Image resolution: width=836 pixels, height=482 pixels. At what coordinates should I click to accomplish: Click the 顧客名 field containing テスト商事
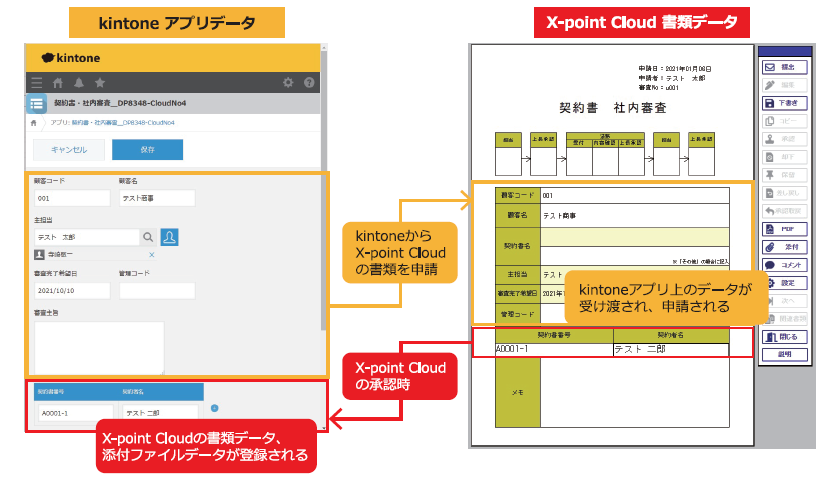[157, 198]
